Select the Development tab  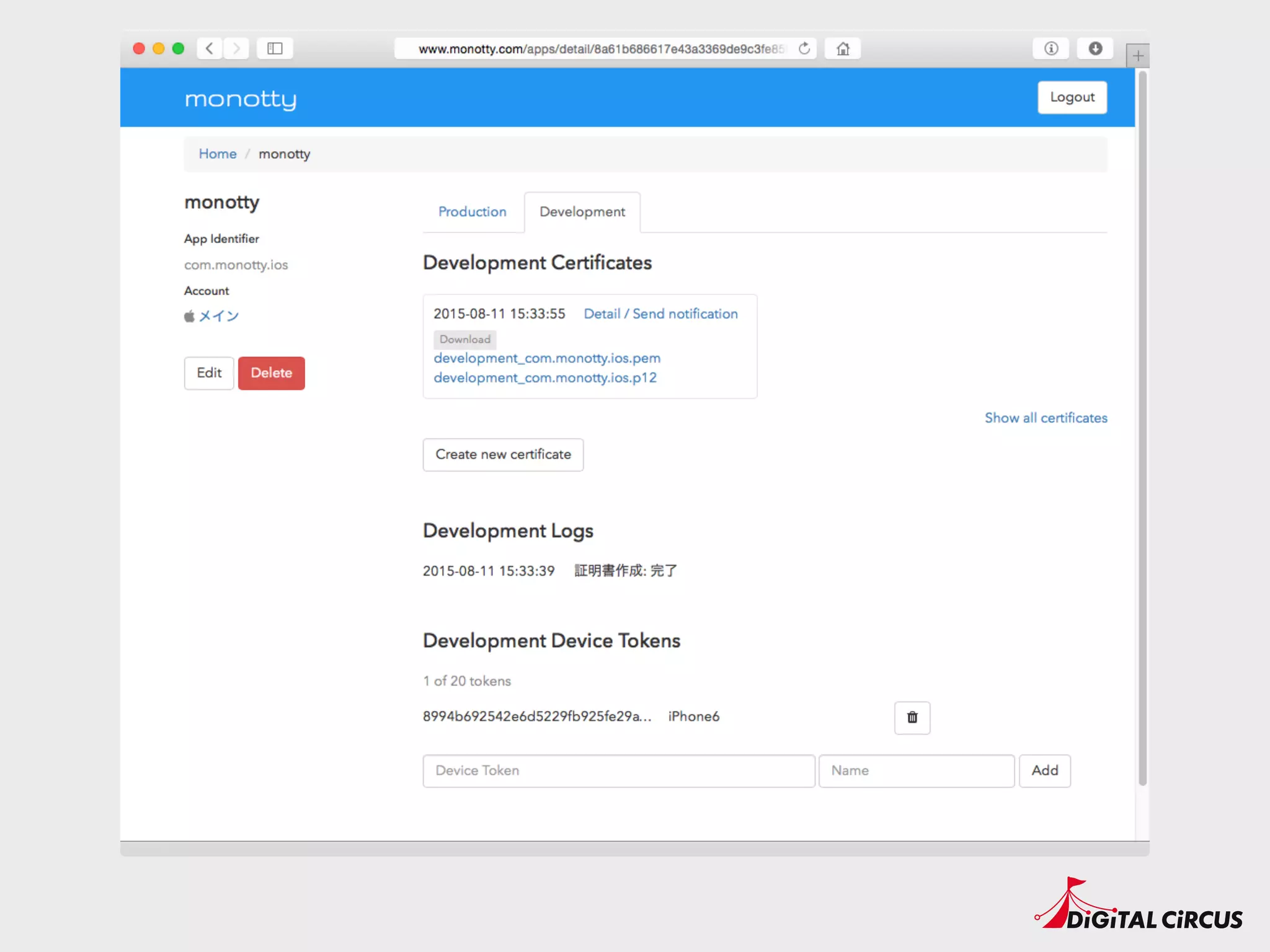582,212
